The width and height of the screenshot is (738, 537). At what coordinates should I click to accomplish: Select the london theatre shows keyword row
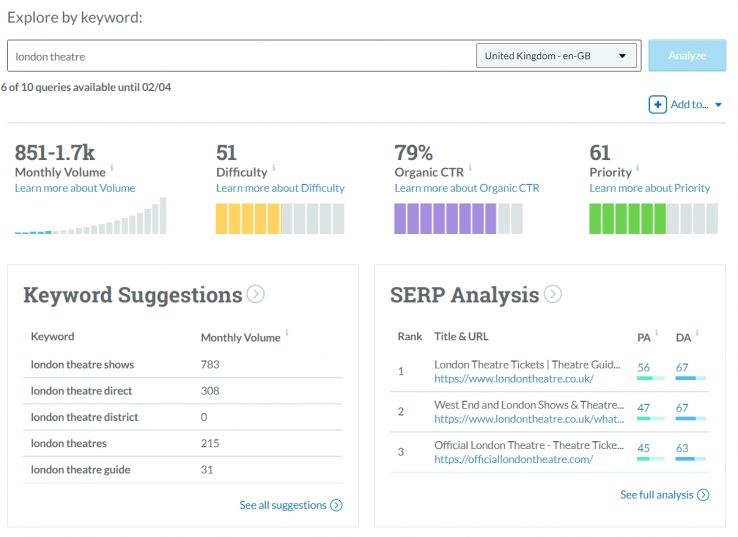[82, 365]
